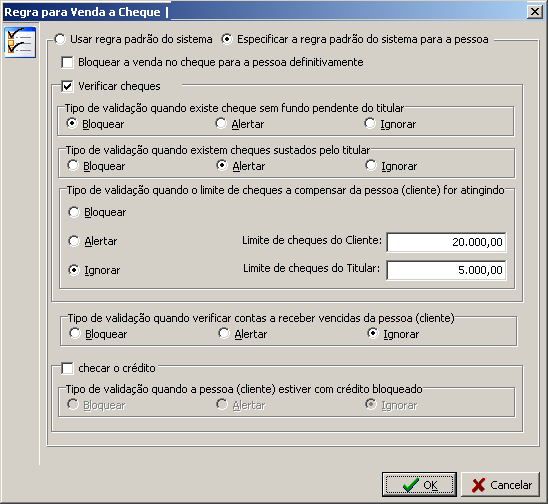This screenshot has height=504, width=548.
Task: Close the 'Regra para Venda a Cheque' dialog
Action: 535,12
